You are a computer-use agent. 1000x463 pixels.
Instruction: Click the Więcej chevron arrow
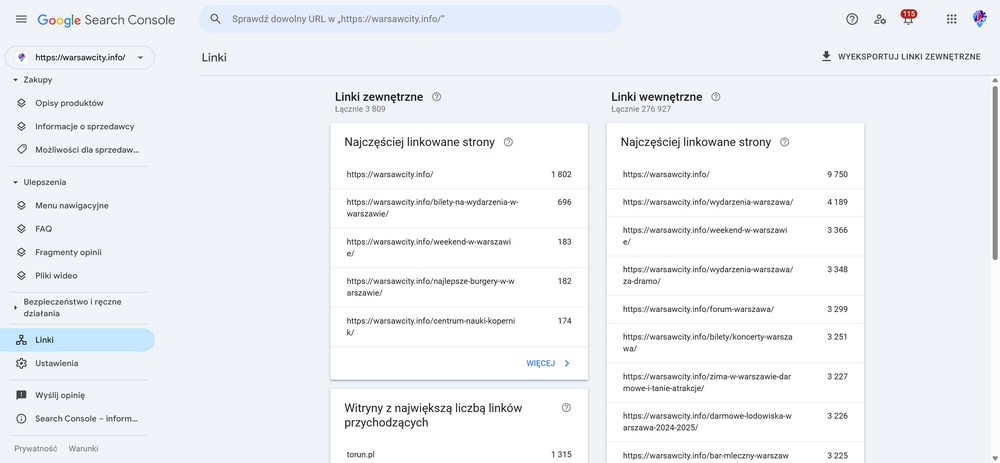pos(566,364)
